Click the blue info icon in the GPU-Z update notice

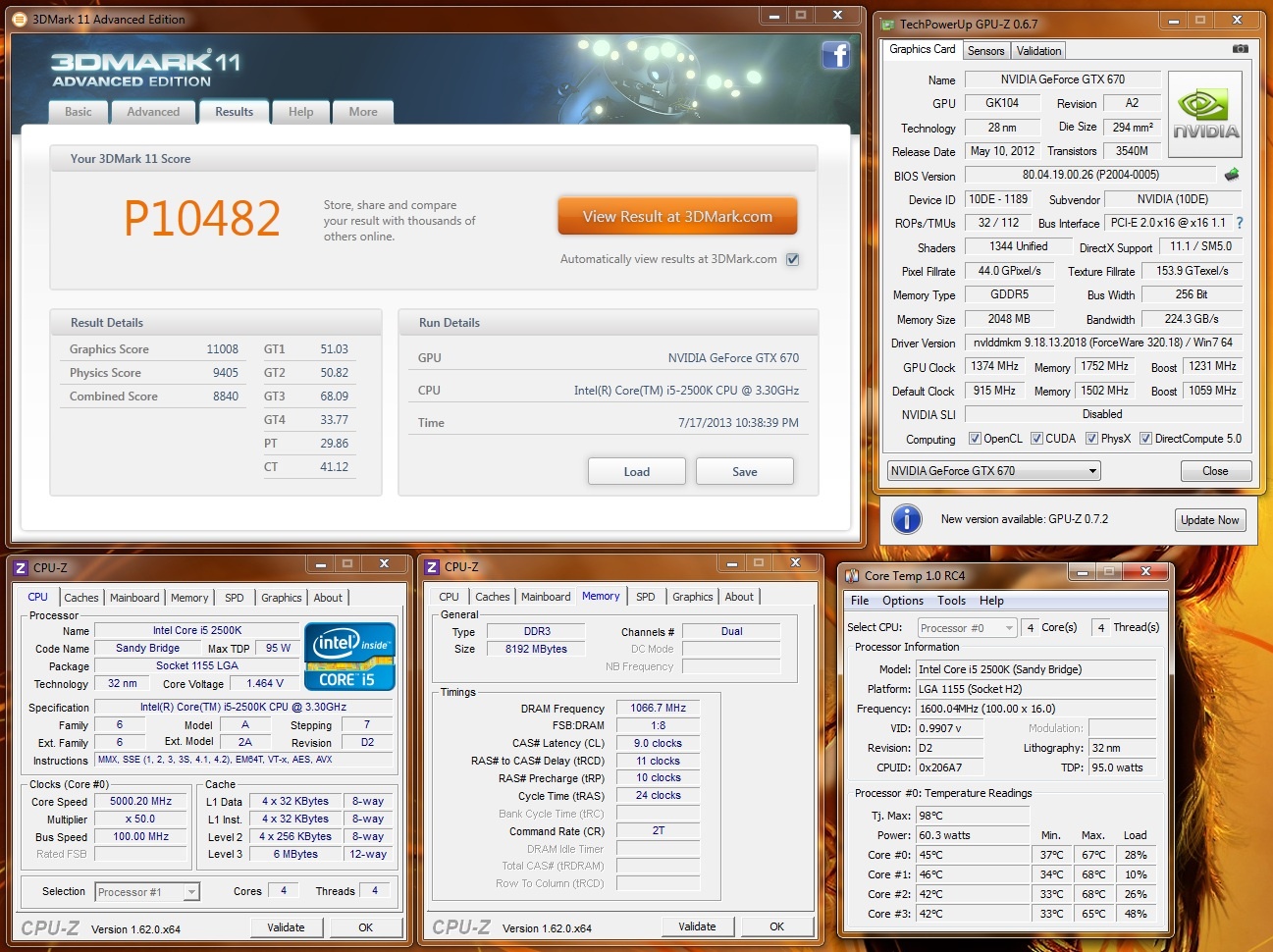pos(906,519)
